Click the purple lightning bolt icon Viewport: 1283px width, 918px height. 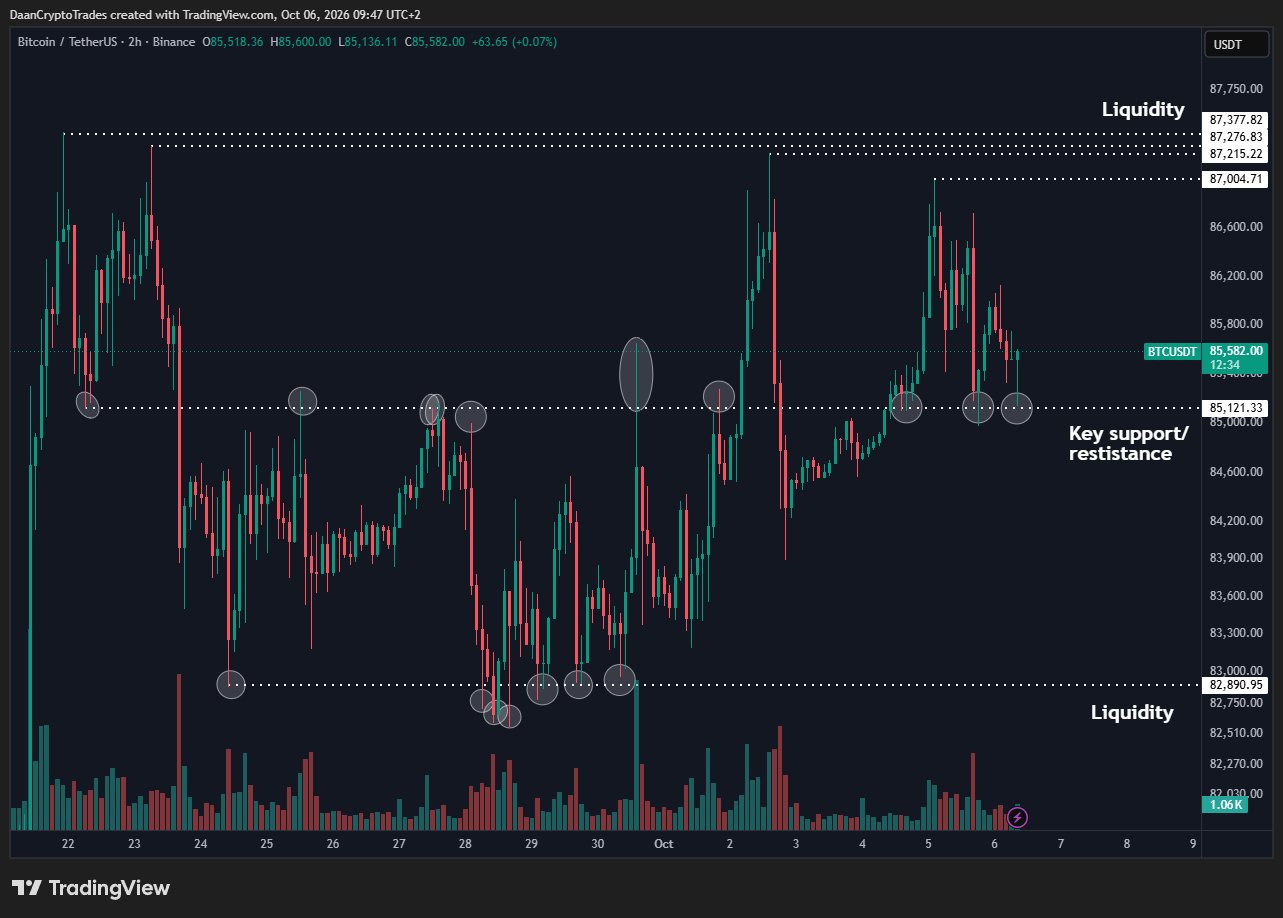click(1017, 817)
